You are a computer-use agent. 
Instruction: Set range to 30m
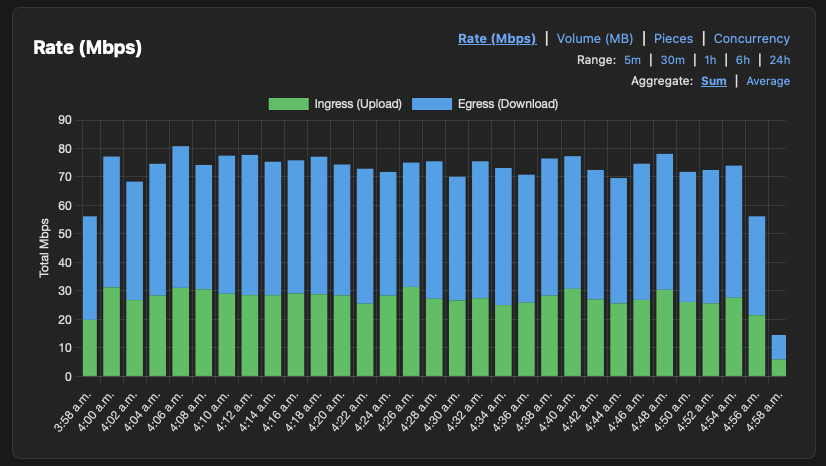click(672, 60)
